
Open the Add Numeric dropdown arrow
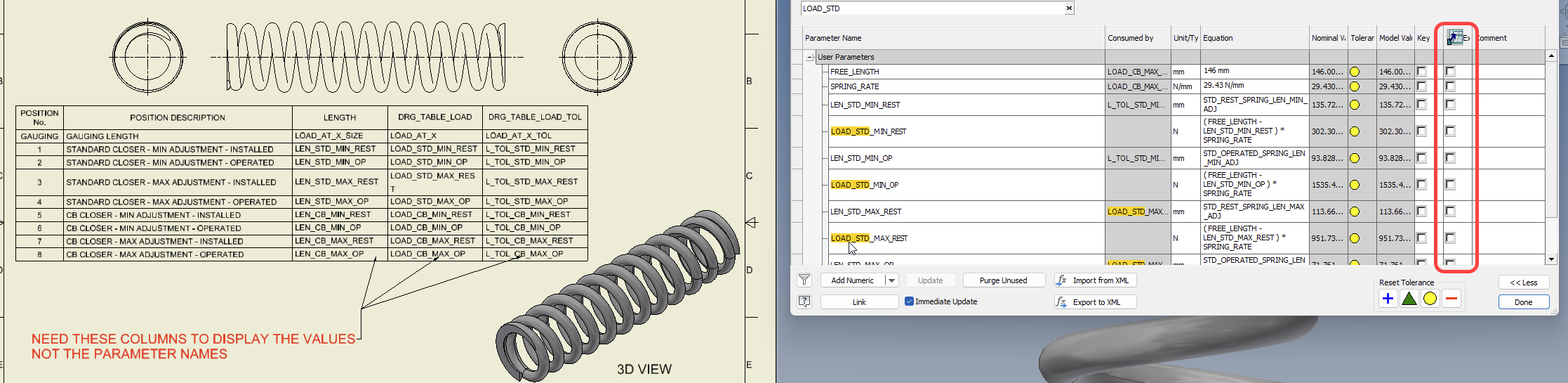coord(891,280)
